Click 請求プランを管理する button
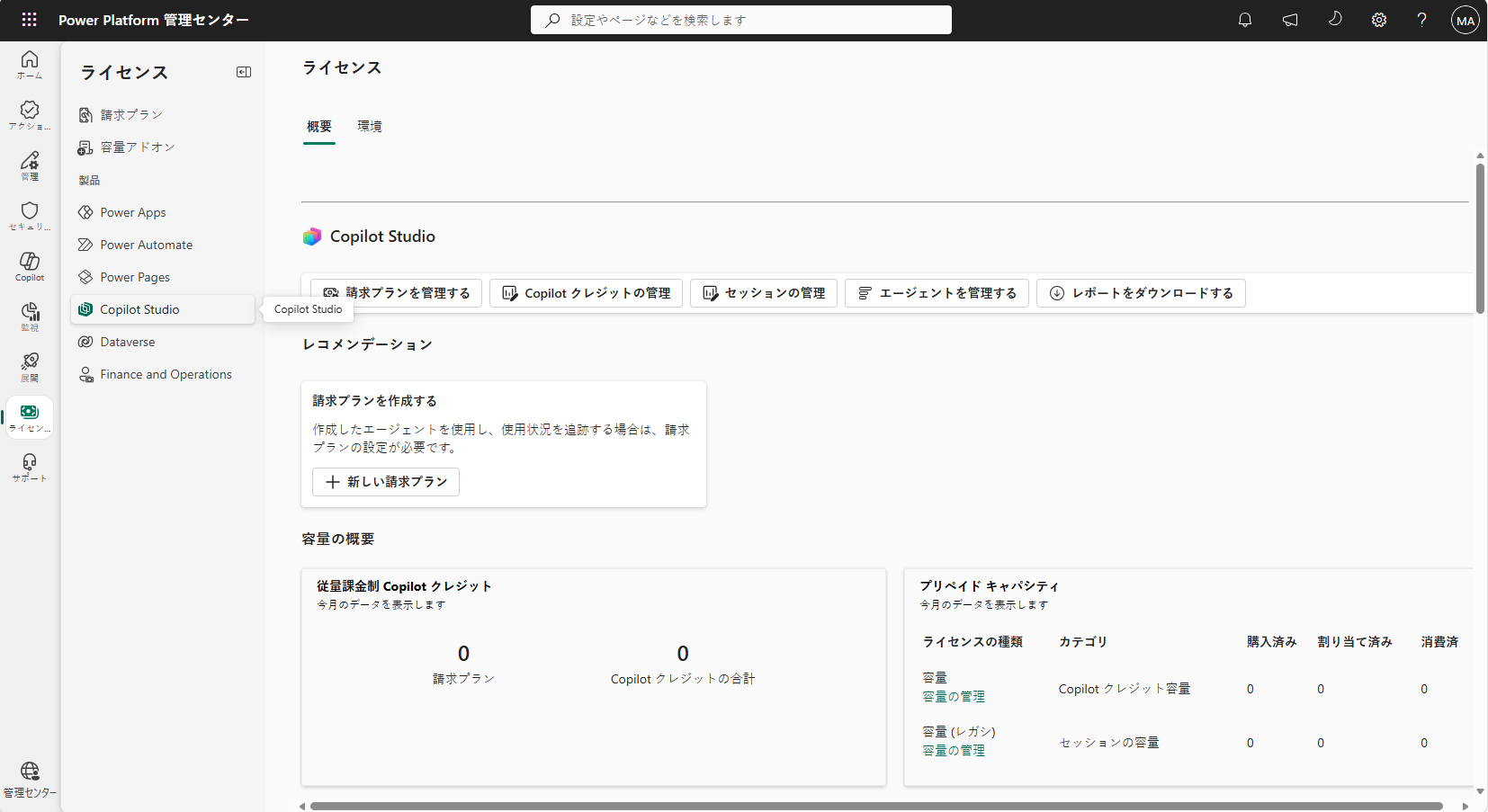 [x=397, y=293]
